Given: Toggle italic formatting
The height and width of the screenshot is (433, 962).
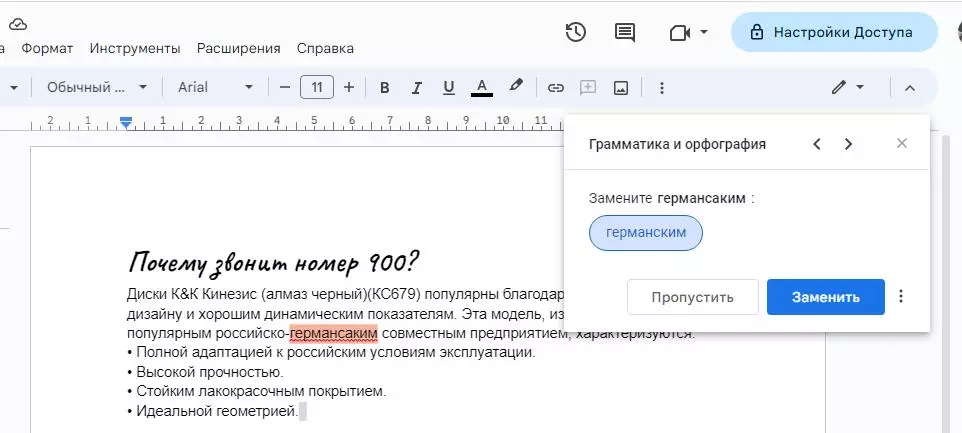Looking at the screenshot, I should (x=416, y=87).
